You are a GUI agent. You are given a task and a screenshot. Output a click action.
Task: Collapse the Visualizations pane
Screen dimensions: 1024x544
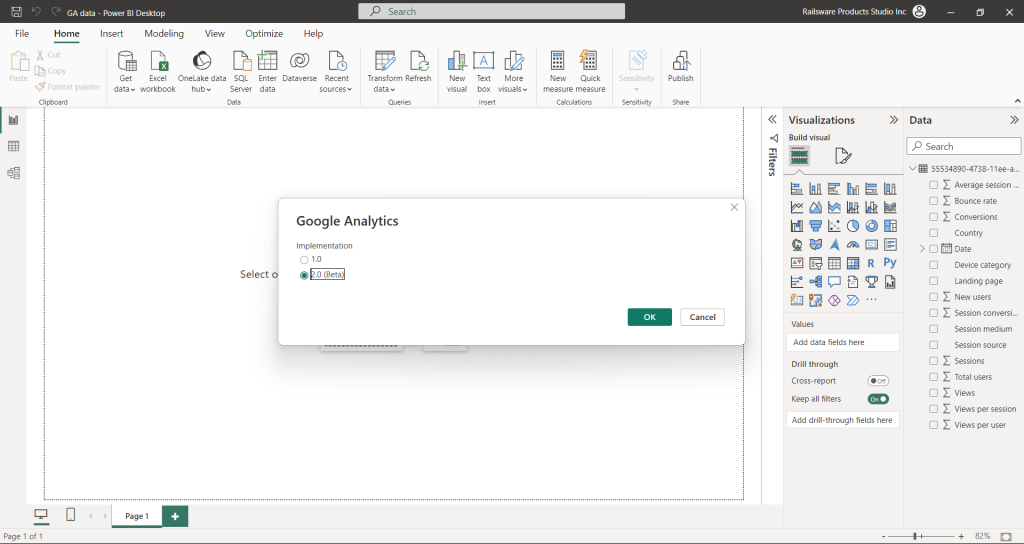[x=893, y=120]
